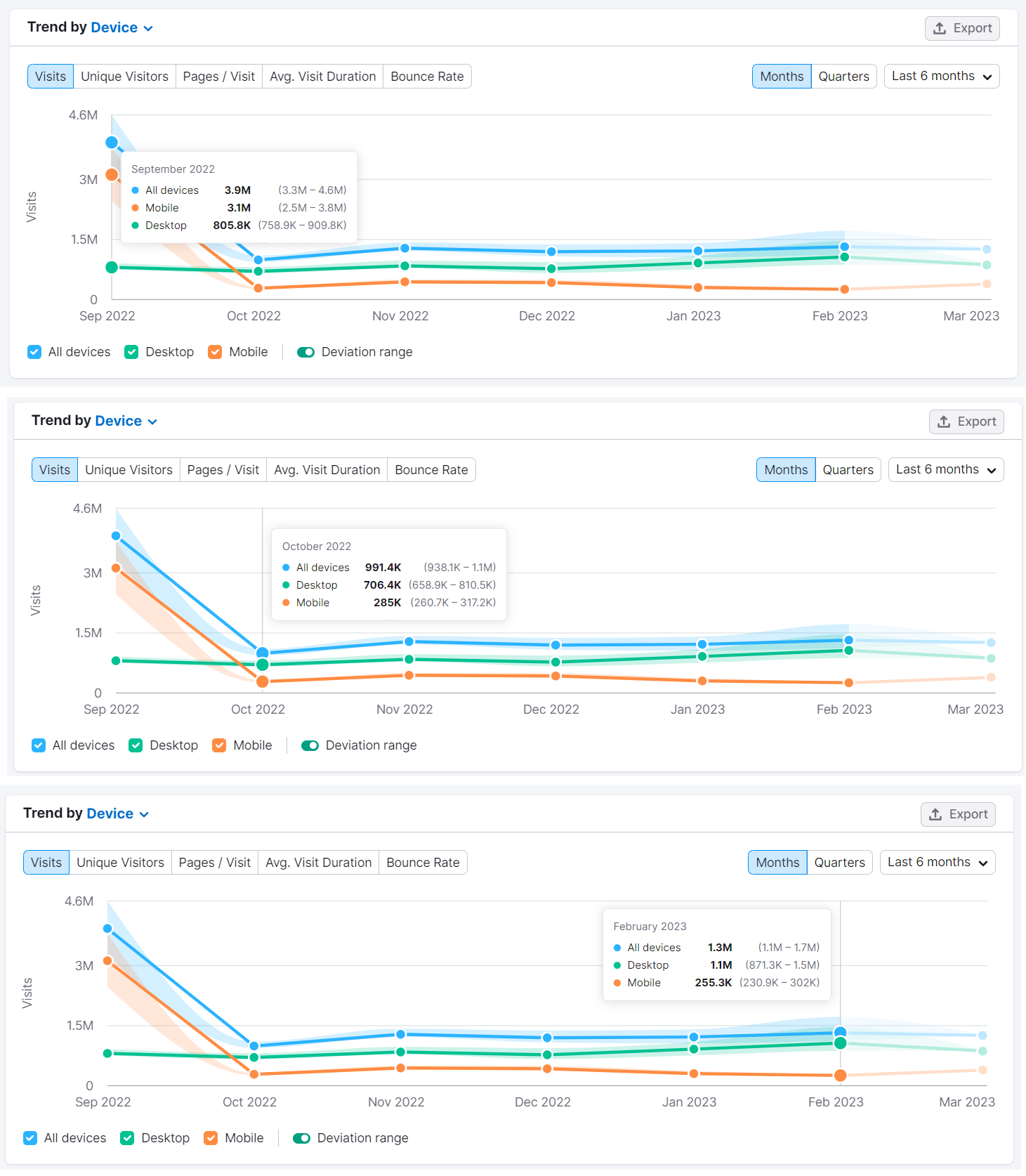Export the middle Trend by Device chart
1026x1176 pixels.
pos(966,422)
